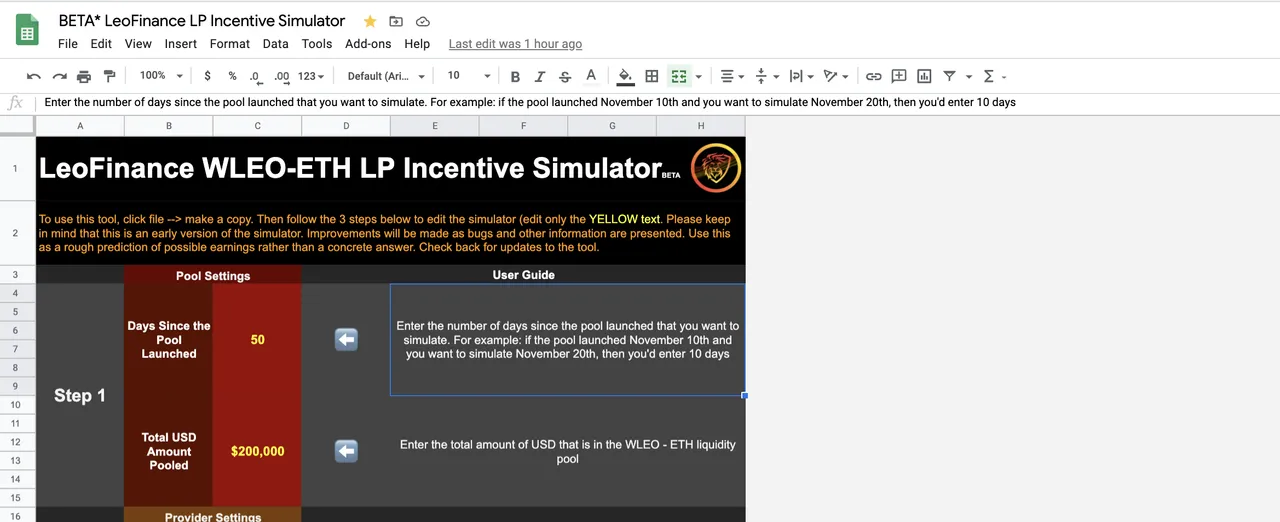The image size is (1280, 522).
Task: Open the View menu
Action: (138, 44)
